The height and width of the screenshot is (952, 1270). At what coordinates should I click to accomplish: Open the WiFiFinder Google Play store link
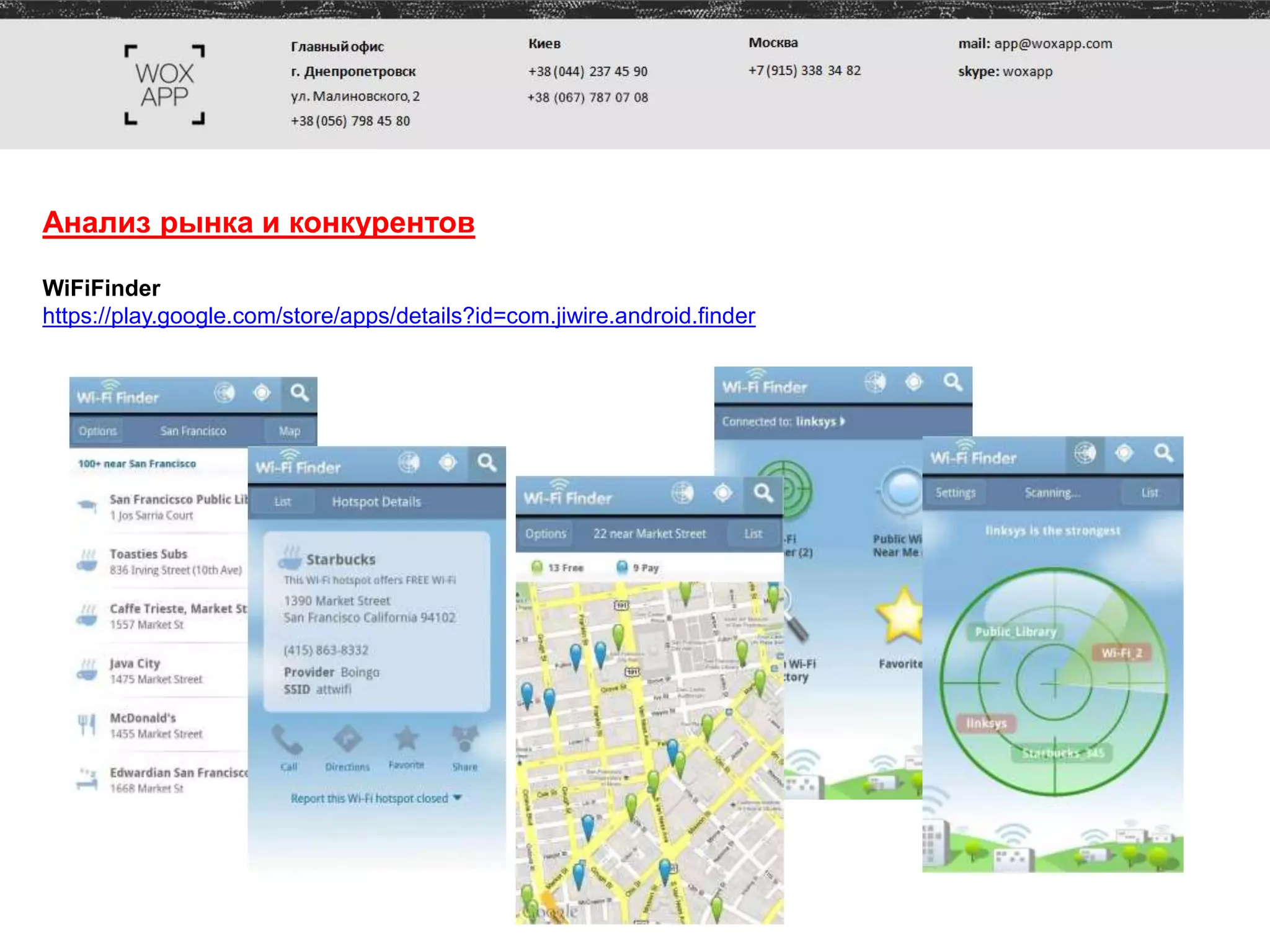(x=399, y=316)
